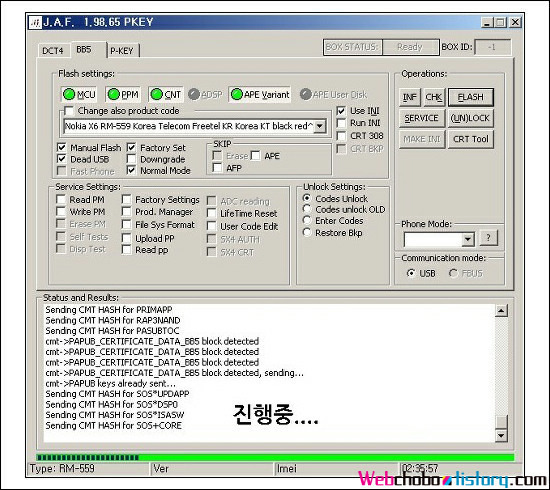550x490 pixels.
Task: Select USB communication mode
Action: click(411, 273)
